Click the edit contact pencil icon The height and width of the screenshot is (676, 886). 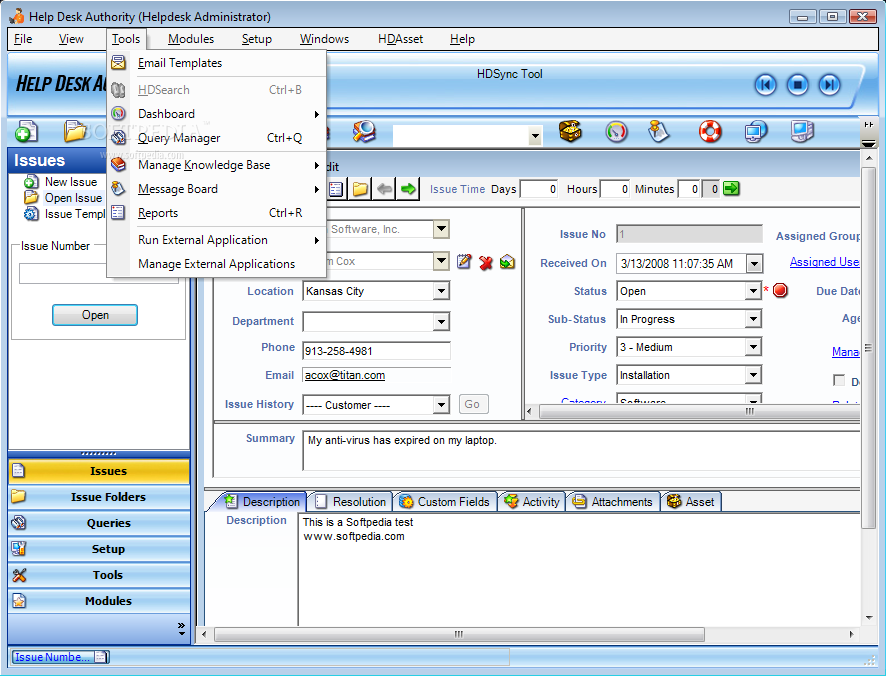464,261
